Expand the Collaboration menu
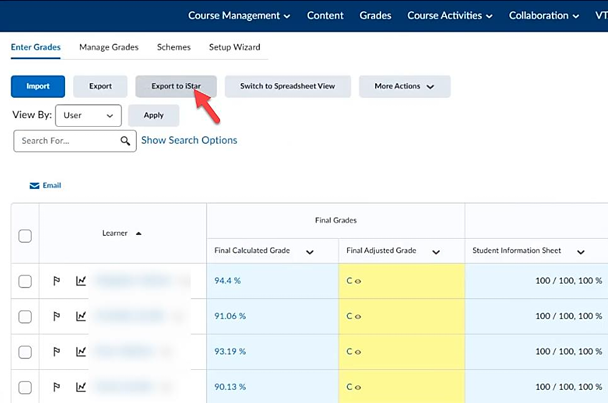The width and height of the screenshot is (608, 403). click(x=544, y=16)
